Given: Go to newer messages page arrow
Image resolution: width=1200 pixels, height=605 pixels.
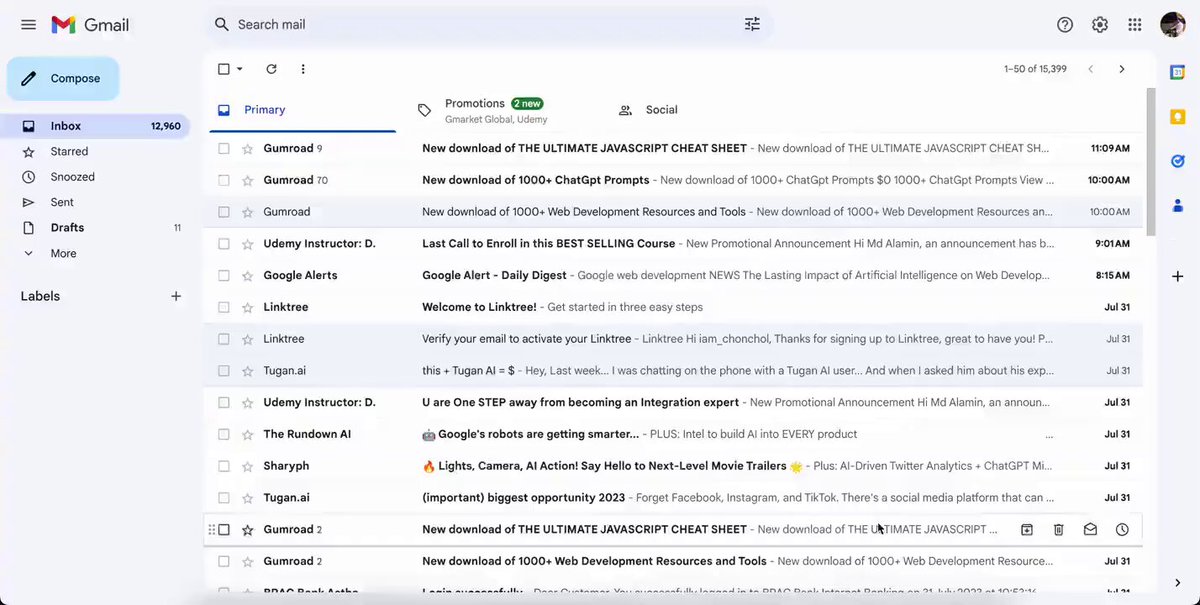Looking at the screenshot, I should click(1090, 69).
